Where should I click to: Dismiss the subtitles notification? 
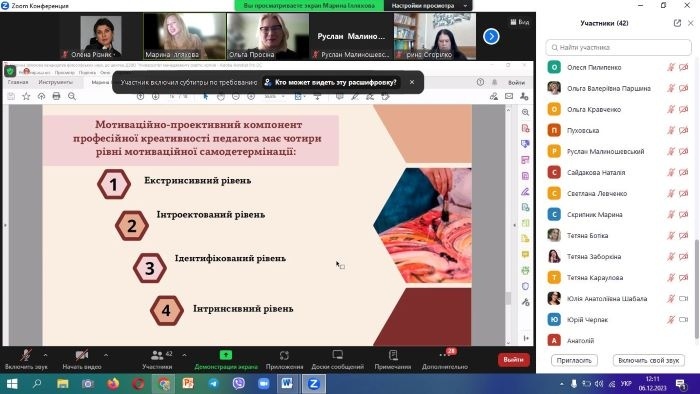(412, 82)
